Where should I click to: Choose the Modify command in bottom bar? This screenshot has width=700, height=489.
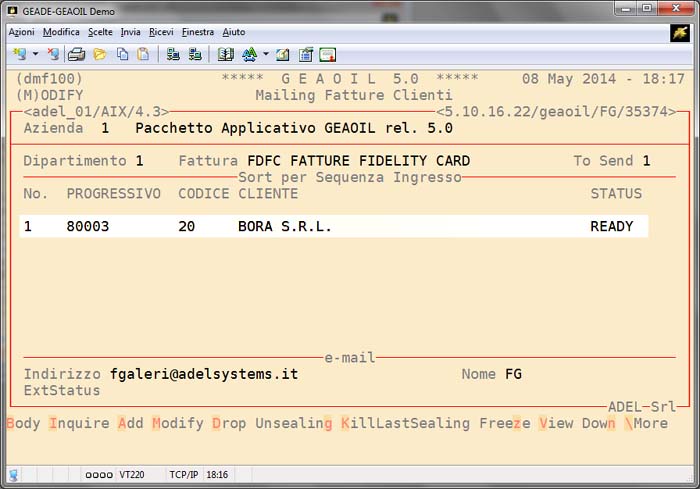tap(178, 423)
